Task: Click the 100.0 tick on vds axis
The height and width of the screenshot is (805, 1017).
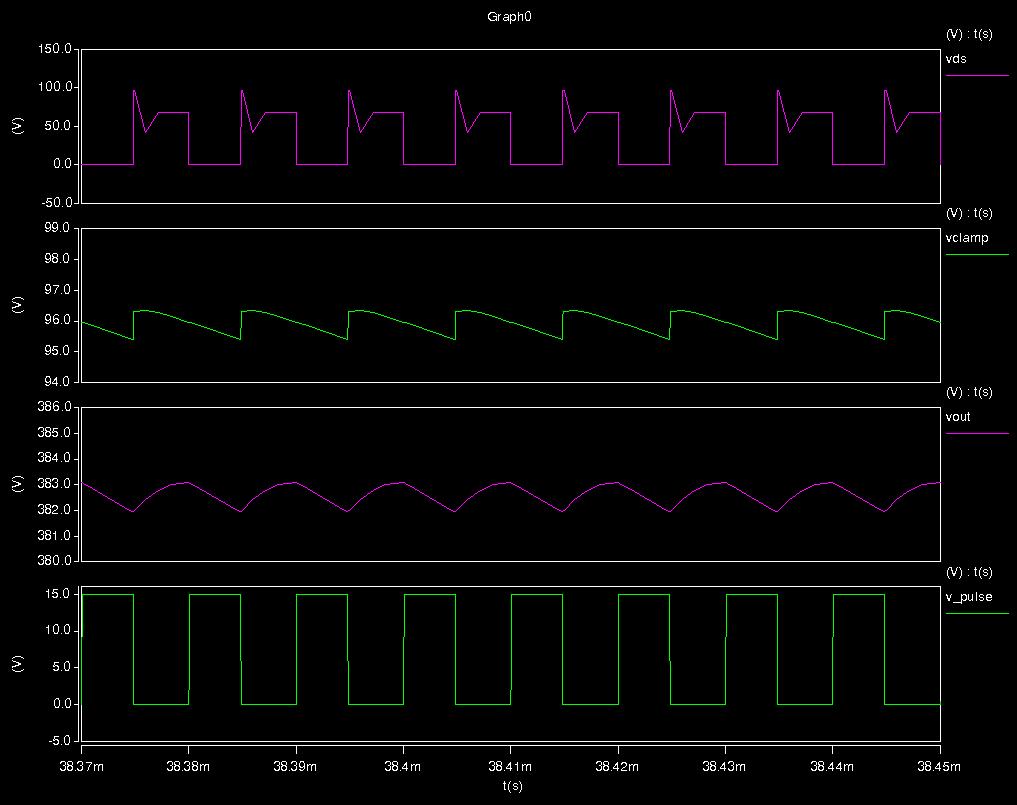Action: point(55,88)
